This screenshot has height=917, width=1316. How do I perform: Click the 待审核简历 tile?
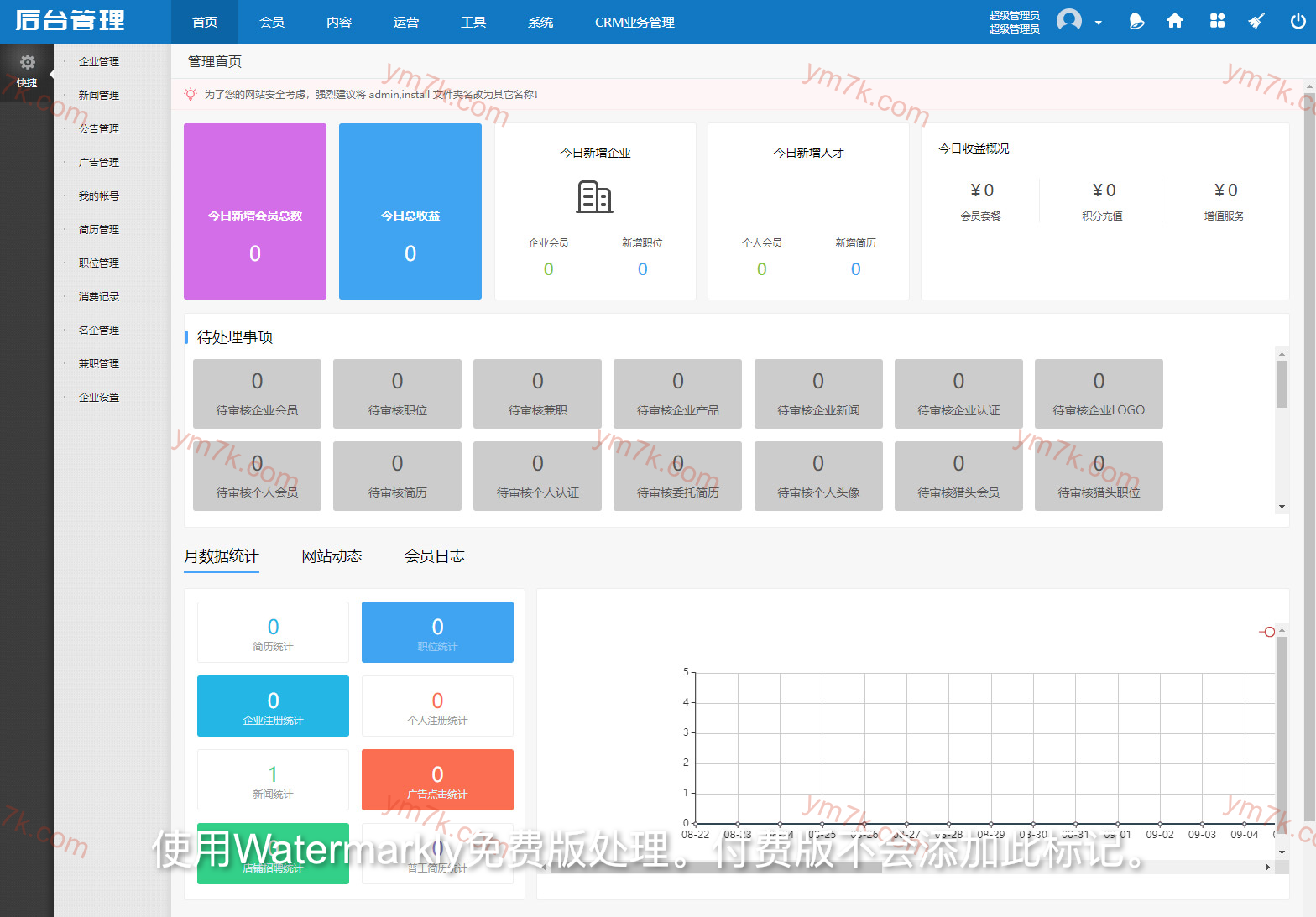tap(397, 476)
